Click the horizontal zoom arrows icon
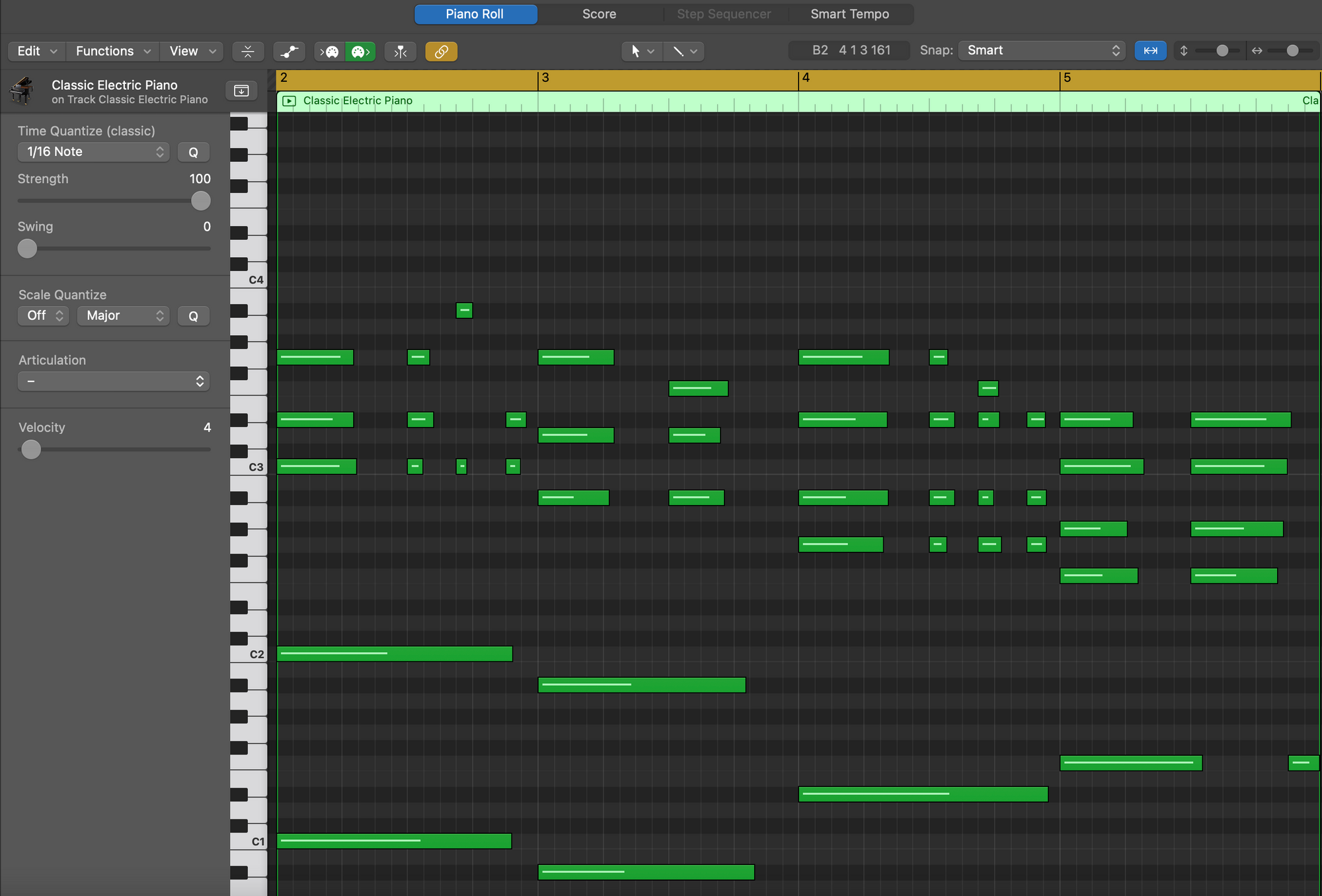This screenshot has width=1322, height=896. (1257, 51)
